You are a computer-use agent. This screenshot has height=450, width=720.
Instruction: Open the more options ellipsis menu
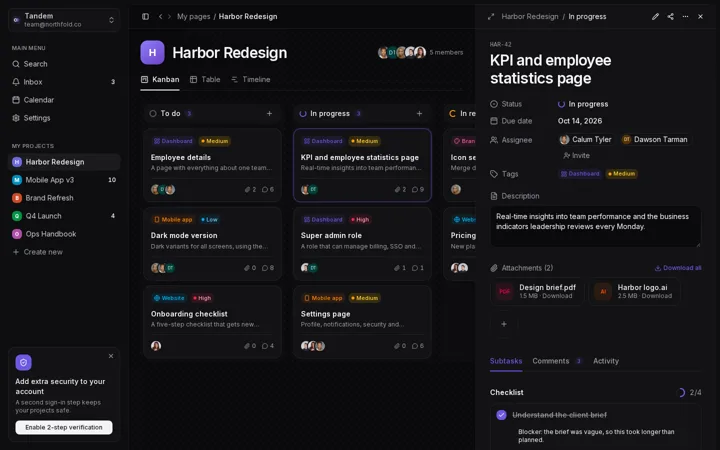click(x=685, y=17)
